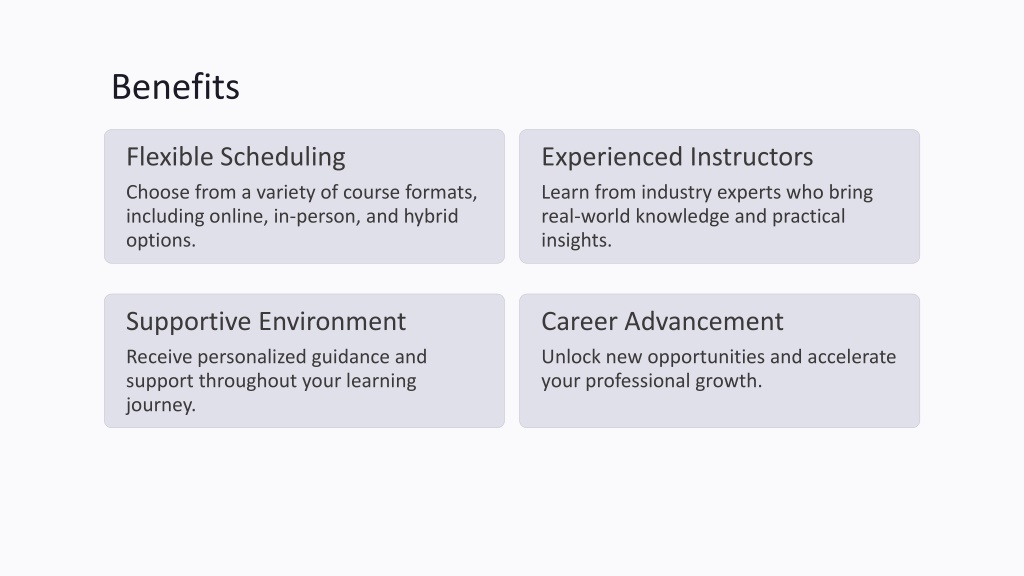
Task: Select the Benefits slide title
Action: [176, 87]
